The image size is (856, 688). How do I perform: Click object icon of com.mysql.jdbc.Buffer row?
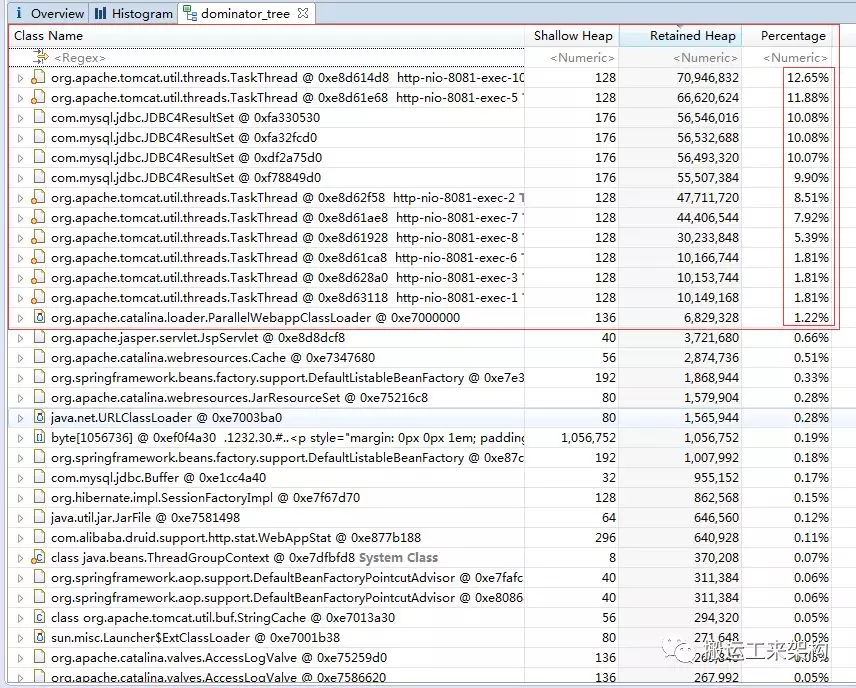pos(39,477)
